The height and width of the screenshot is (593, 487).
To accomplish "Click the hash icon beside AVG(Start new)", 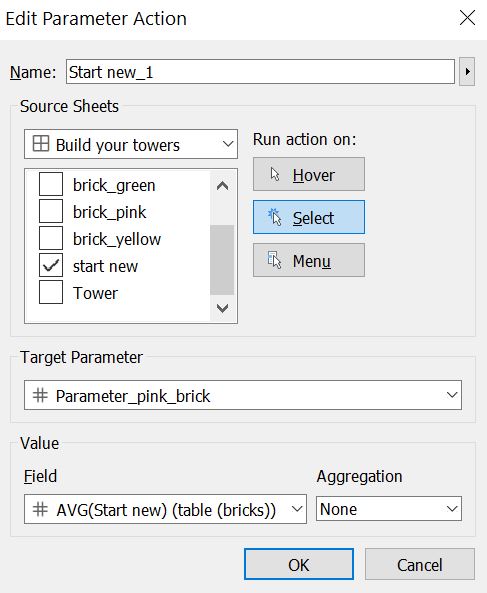I will [x=40, y=509].
